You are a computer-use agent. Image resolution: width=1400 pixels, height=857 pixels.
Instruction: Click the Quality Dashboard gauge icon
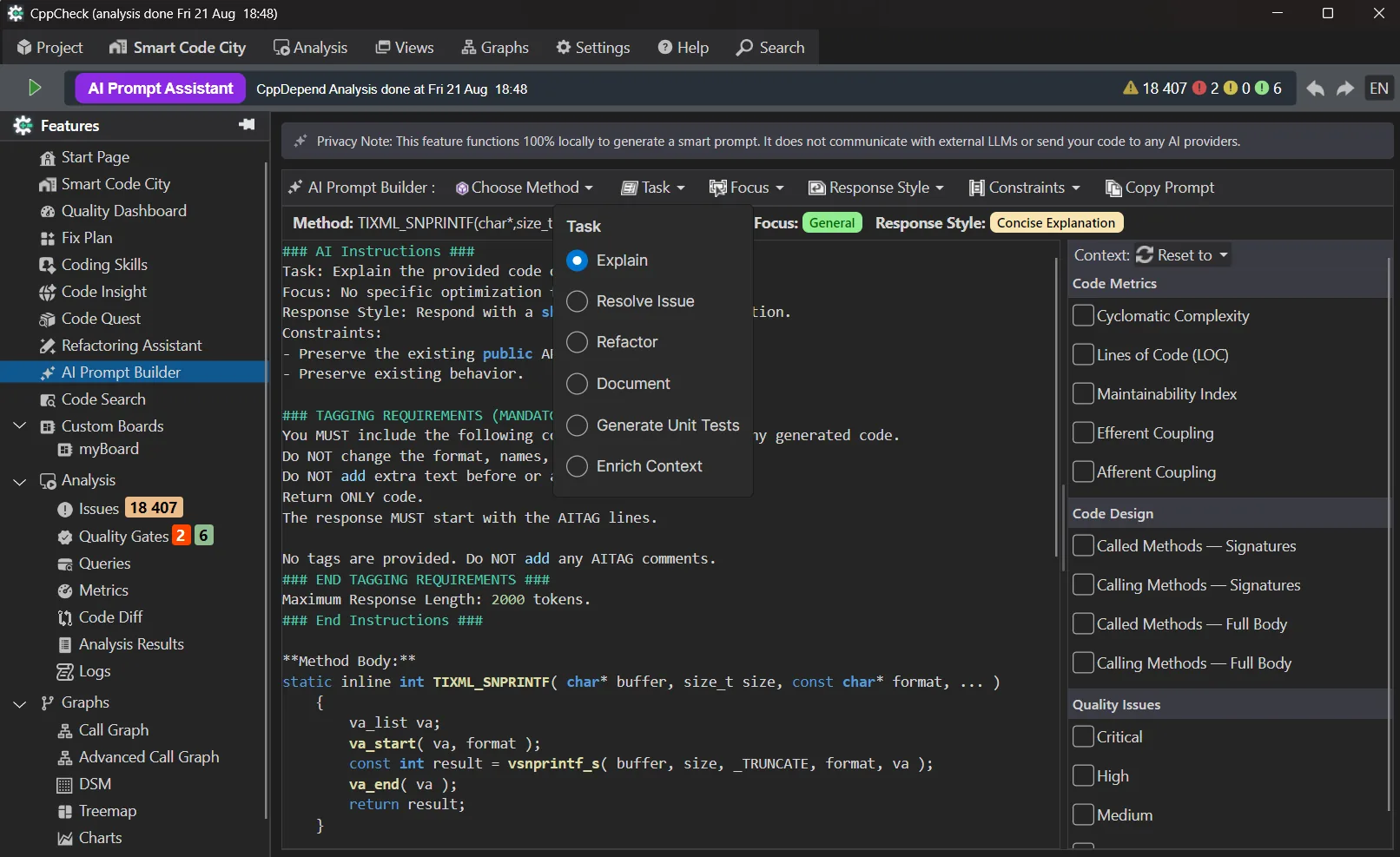point(48,212)
